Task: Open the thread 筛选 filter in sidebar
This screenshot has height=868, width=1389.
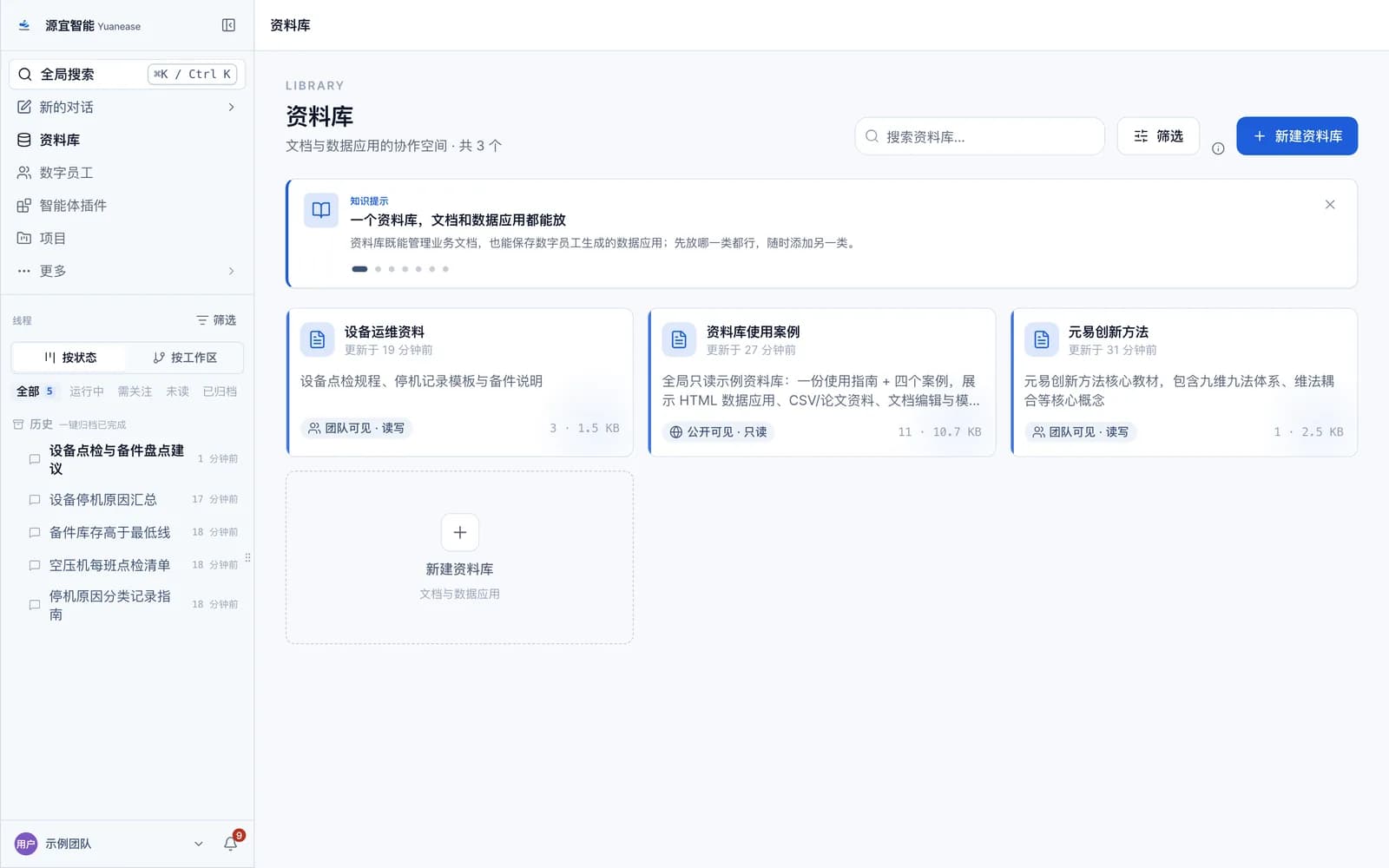Action: 216,320
